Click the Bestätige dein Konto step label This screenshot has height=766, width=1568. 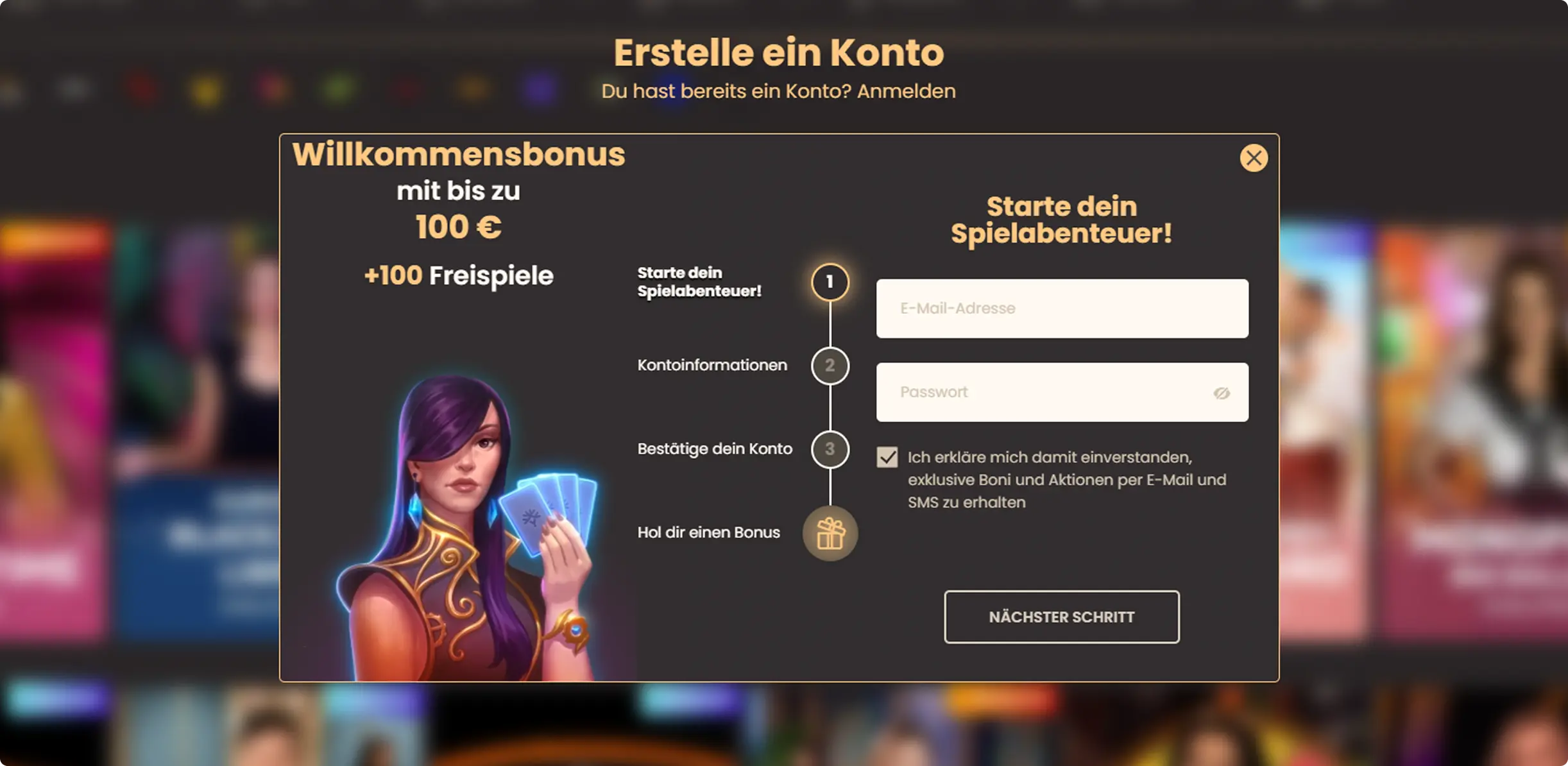715,449
